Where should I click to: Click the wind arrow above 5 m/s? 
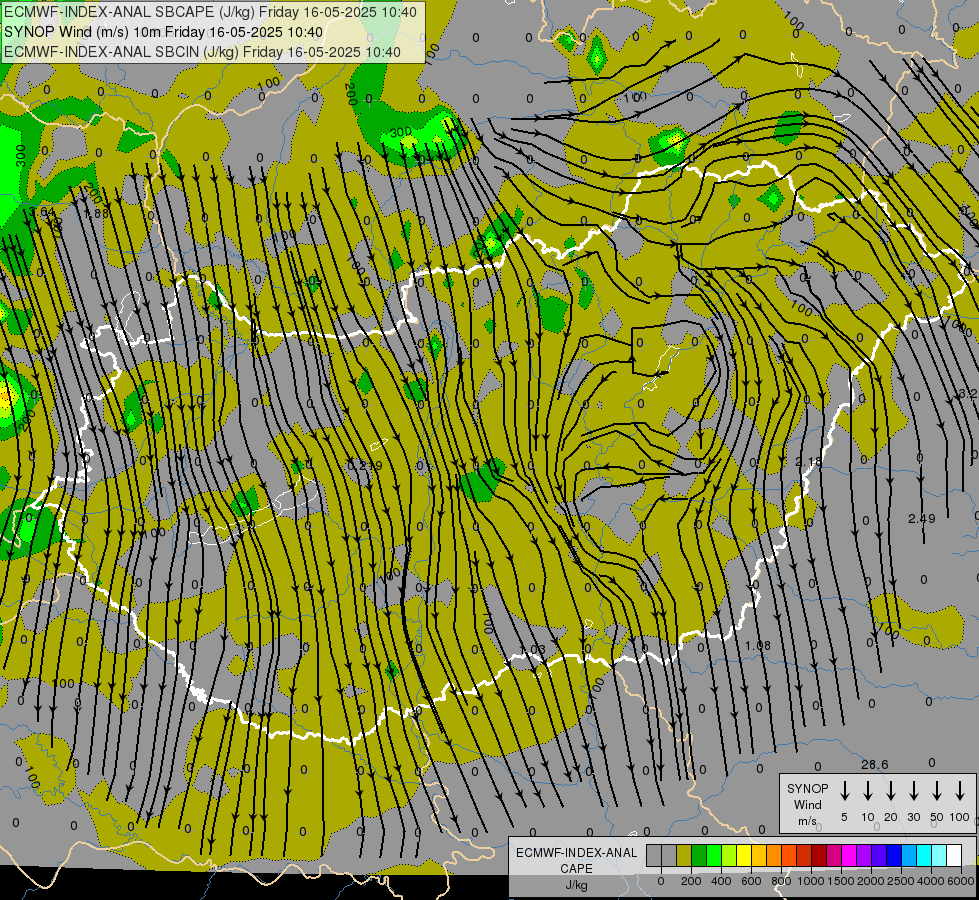(x=844, y=791)
